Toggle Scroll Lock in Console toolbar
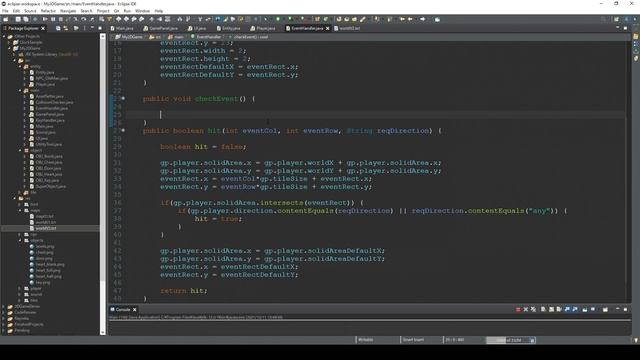640x360 pixels. 551,309
